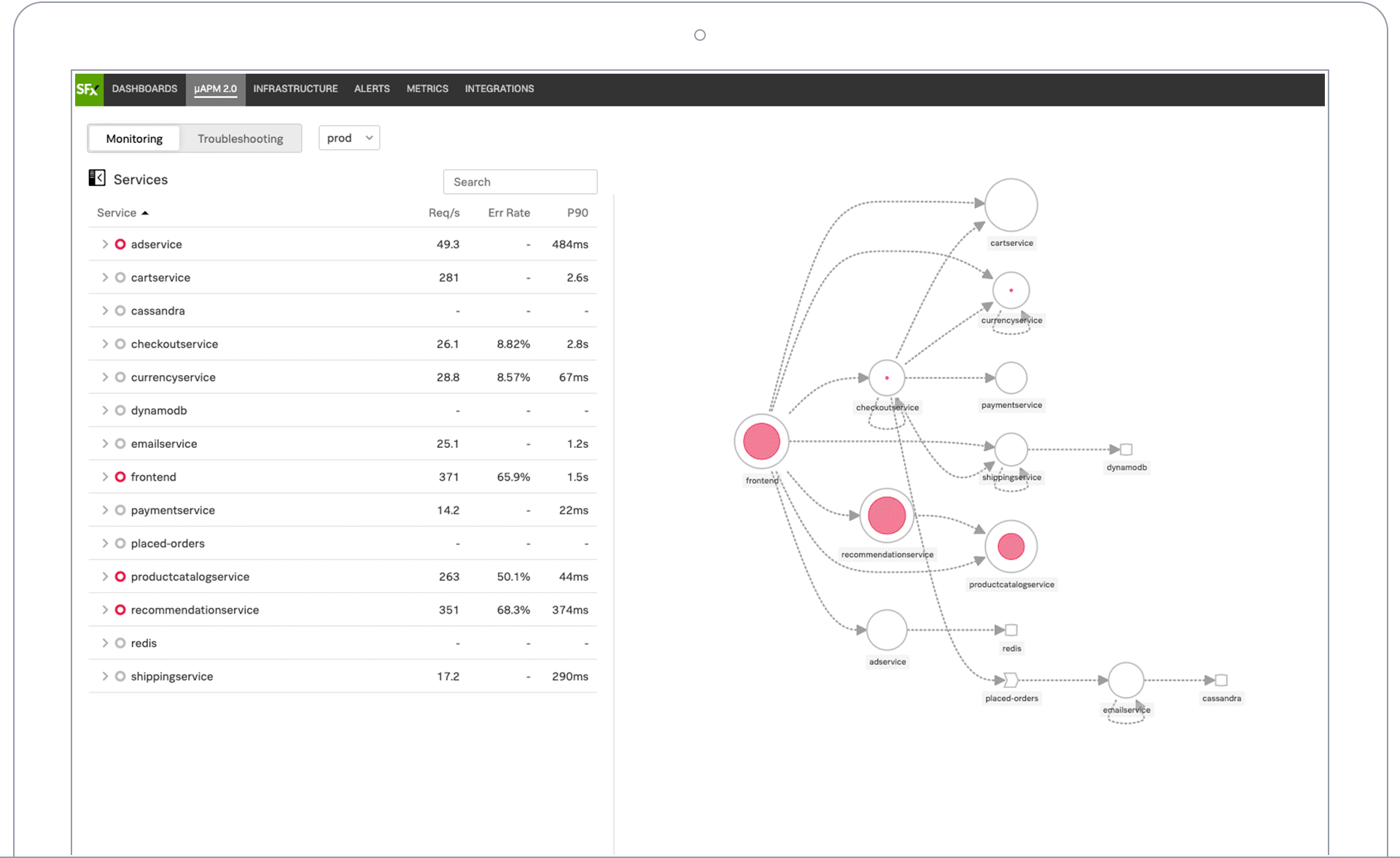Viewport: 1400px width, 858px height.
Task: Sort by Err Rate column header
Action: 508,213
